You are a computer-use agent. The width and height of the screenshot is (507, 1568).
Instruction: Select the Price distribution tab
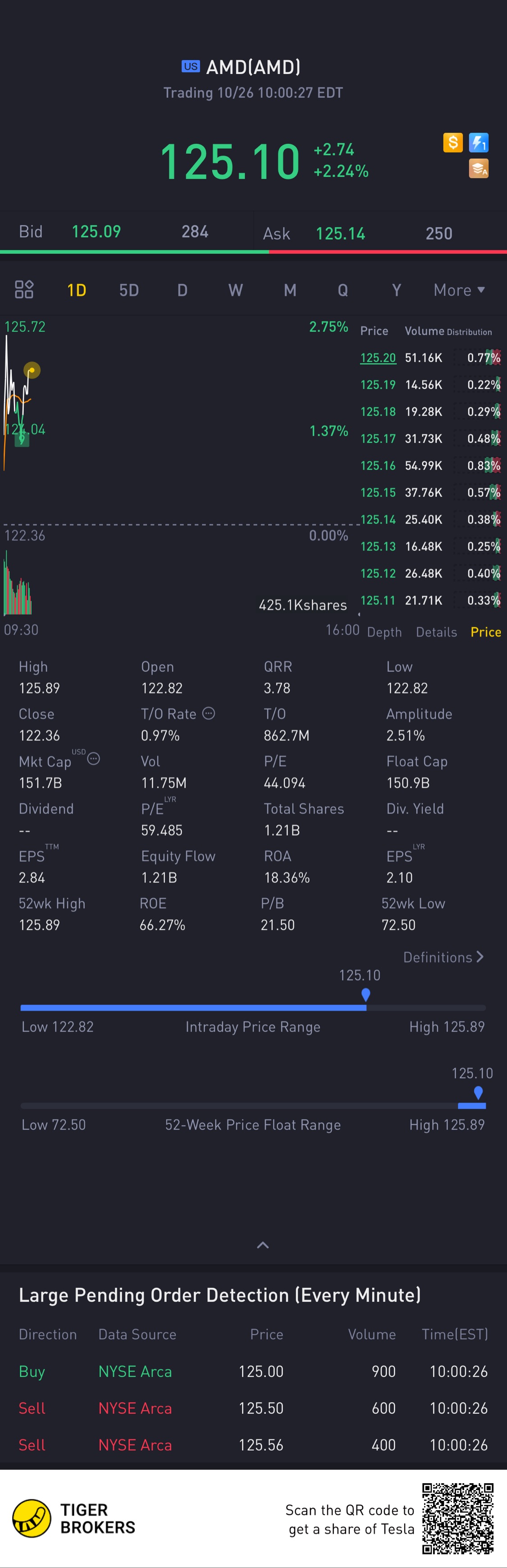486,632
